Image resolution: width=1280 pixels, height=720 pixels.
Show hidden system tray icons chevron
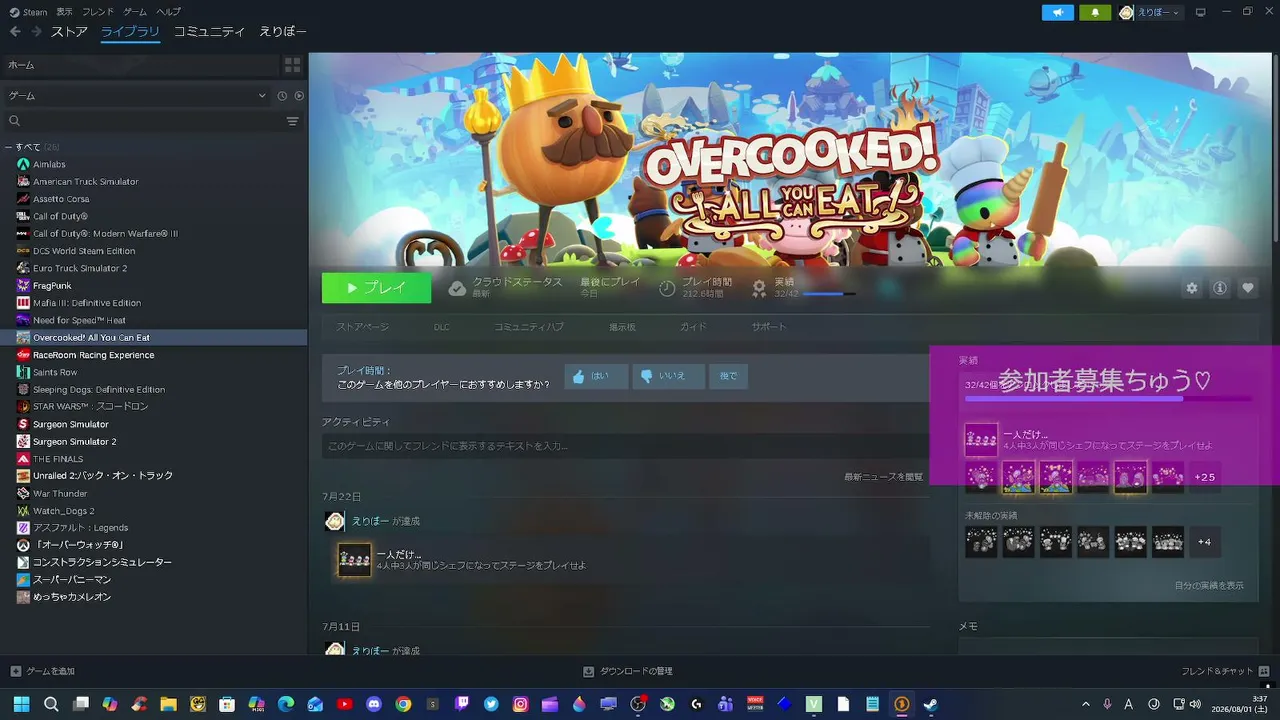click(1086, 704)
